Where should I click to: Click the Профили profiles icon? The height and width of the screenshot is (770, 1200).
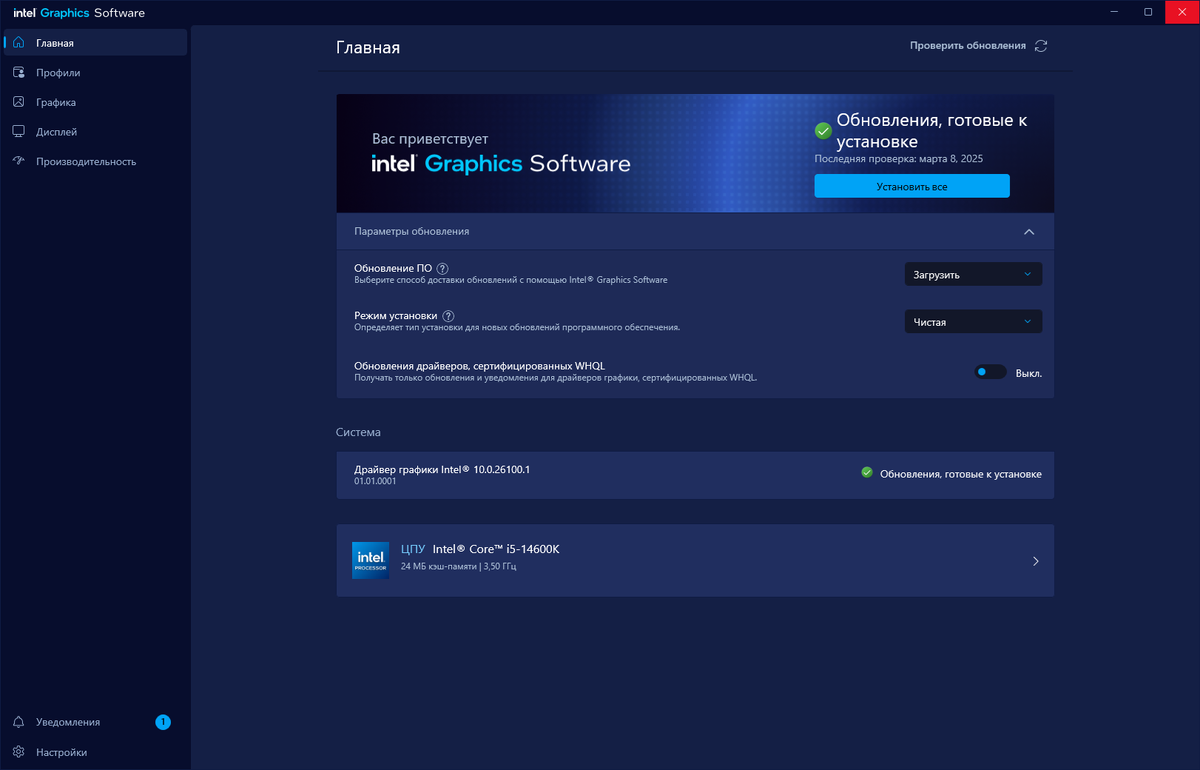(x=18, y=72)
